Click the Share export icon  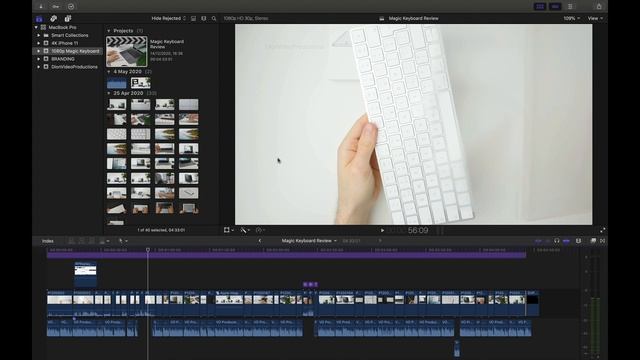[x=599, y=7]
